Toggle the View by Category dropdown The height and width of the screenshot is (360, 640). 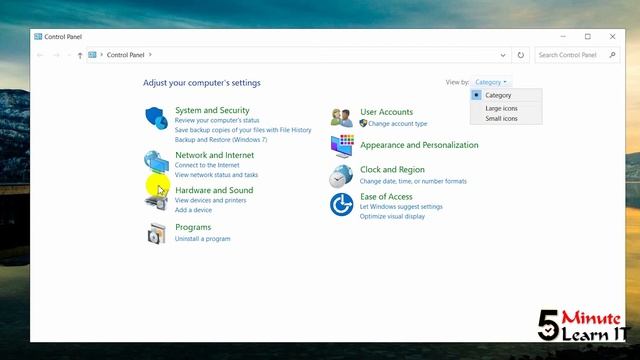coord(491,82)
